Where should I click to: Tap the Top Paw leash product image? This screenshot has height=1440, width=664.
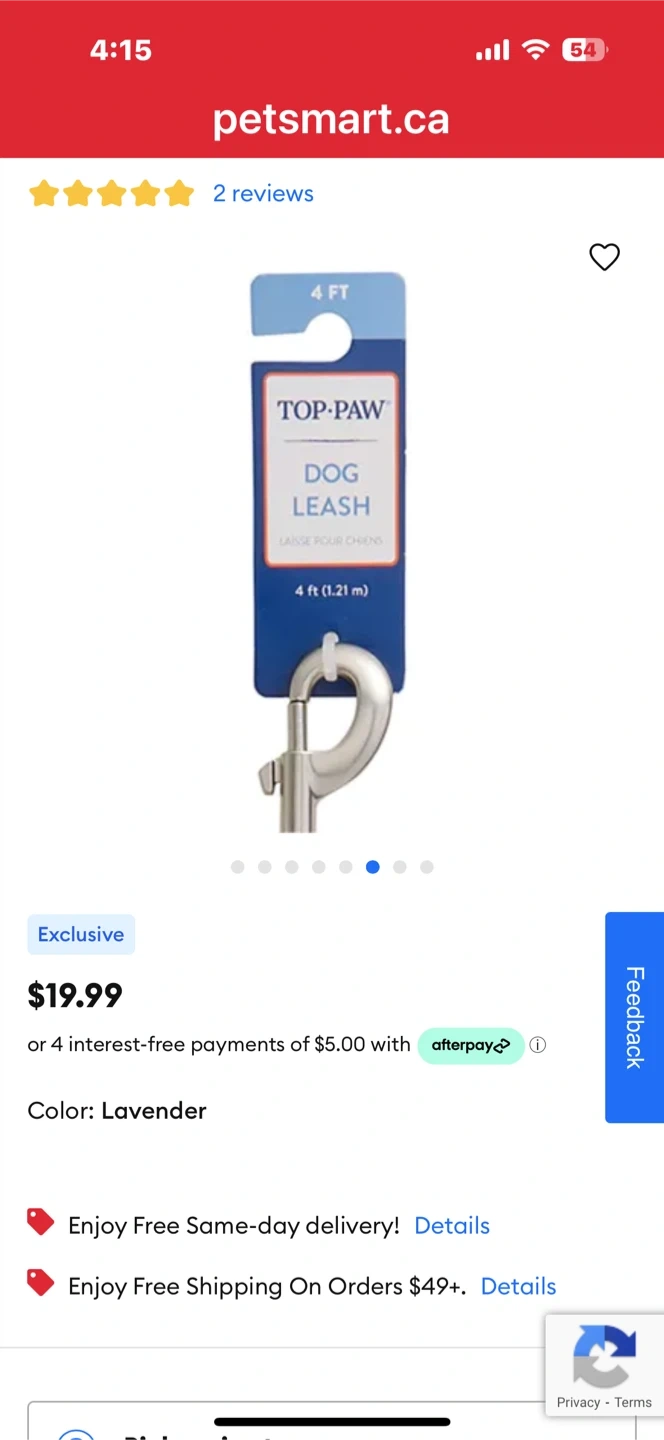tap(328, 552)
